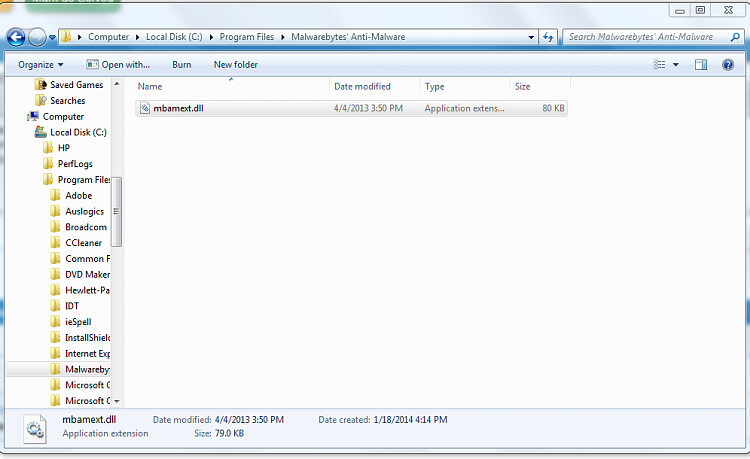
Task: Click the CCleaner folder icon
Action: [55, 242]
